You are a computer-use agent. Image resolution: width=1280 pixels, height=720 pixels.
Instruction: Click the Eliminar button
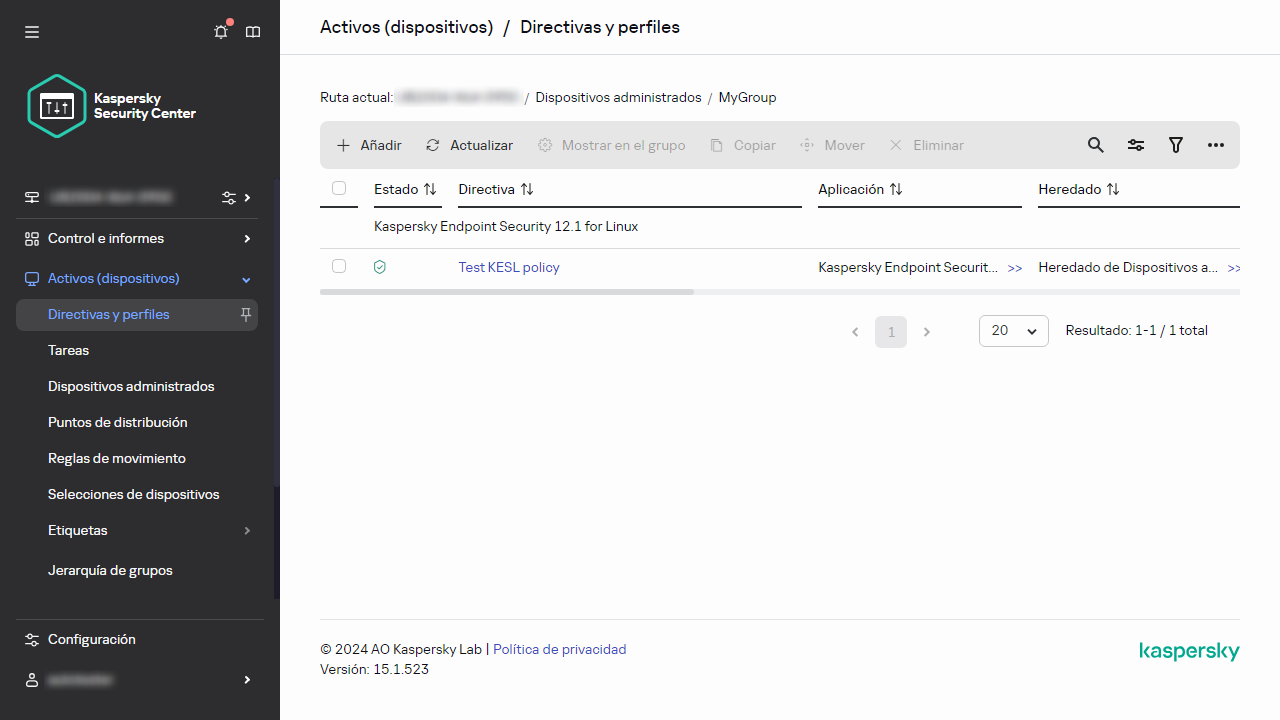pyautogui.click(x=926, y=145)
